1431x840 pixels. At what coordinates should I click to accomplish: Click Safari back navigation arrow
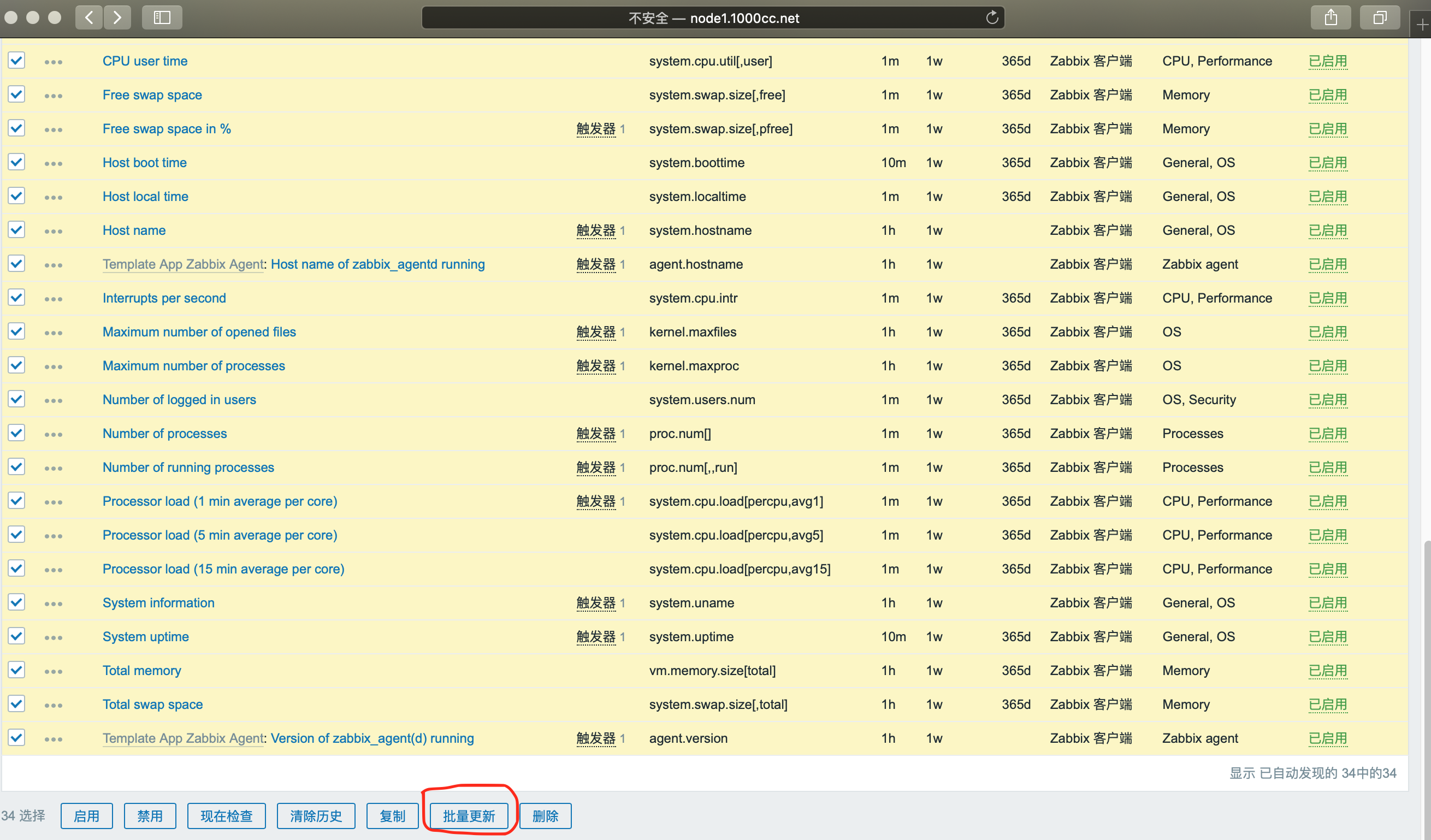(x=89, y=17)
